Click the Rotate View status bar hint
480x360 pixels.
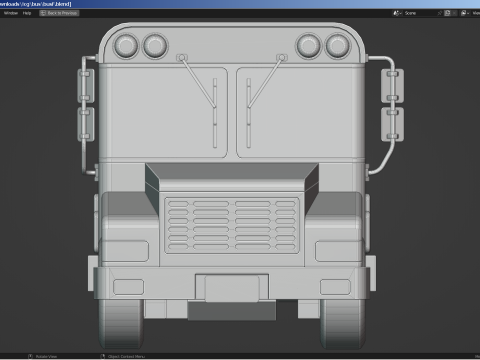pos(46,356)
